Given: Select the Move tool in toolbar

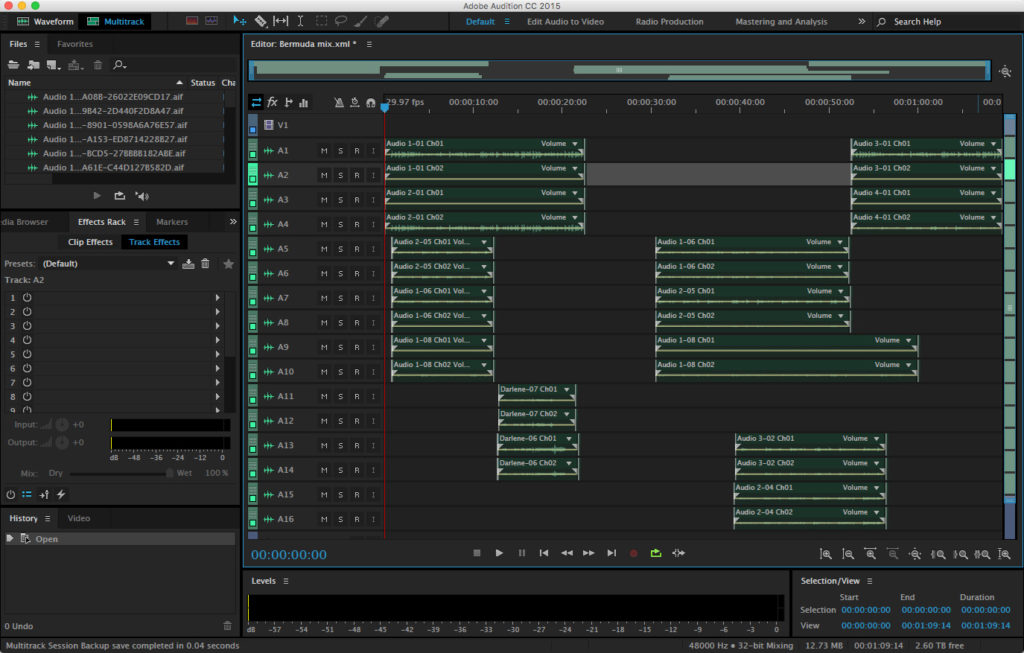Looking at the screenshot, I should (239, 21).
